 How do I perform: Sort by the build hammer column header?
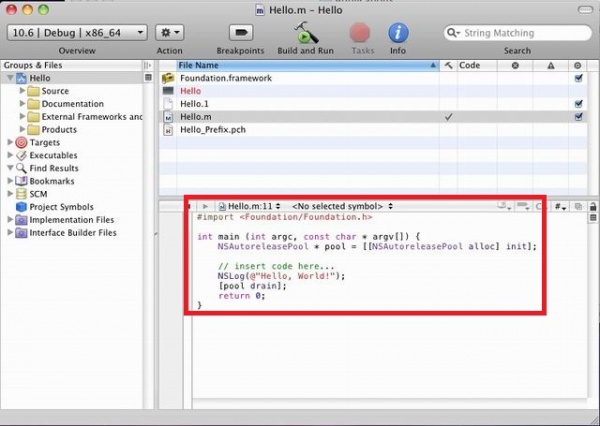448,65
